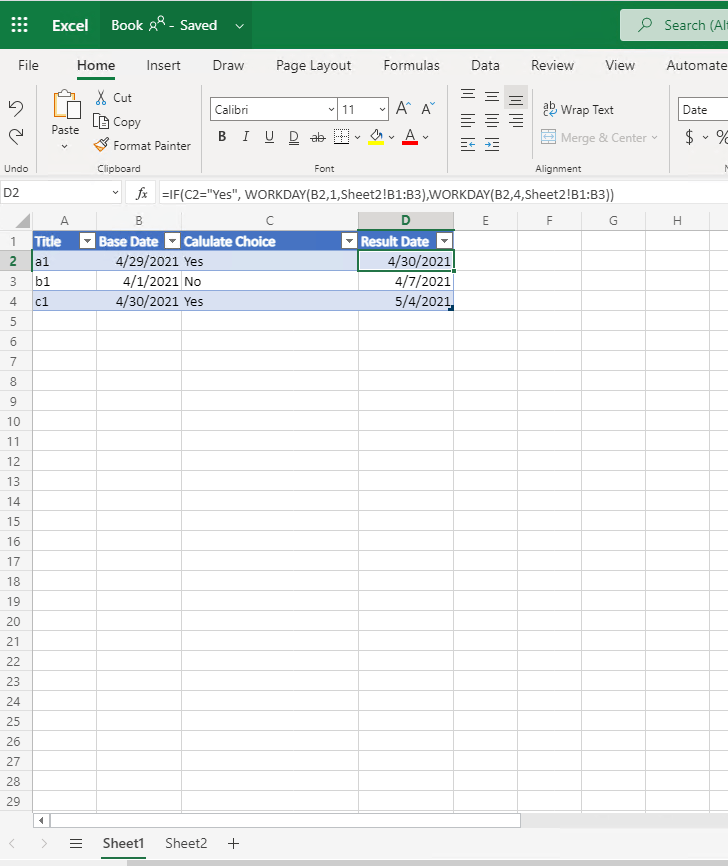This screenshot has height=866, width=728.
Task: Toggle Strikethrough formatting
Action: coord(318,137)
